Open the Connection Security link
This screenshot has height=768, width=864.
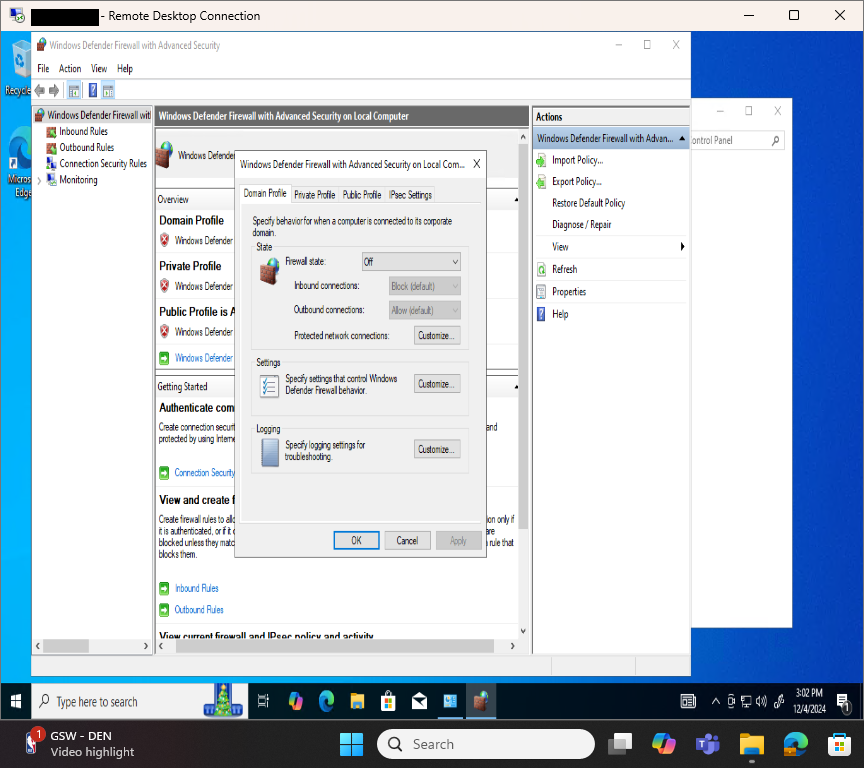[x=204, y=473]
